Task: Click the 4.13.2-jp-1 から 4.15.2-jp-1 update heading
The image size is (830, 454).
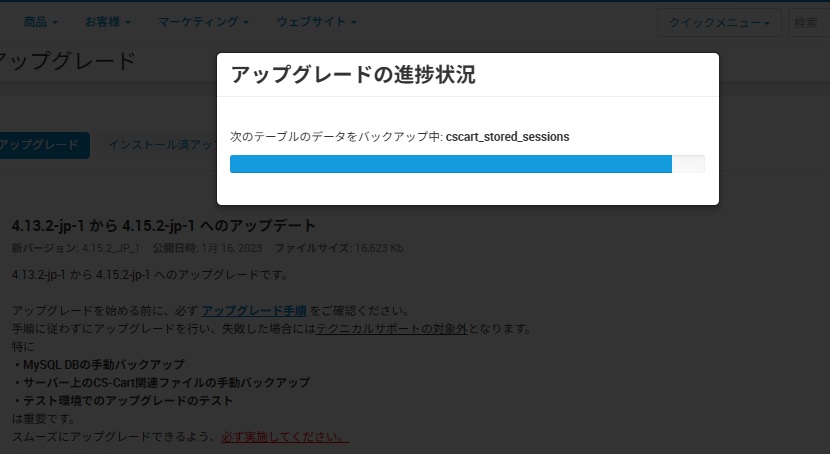Action: click(163, 225)
